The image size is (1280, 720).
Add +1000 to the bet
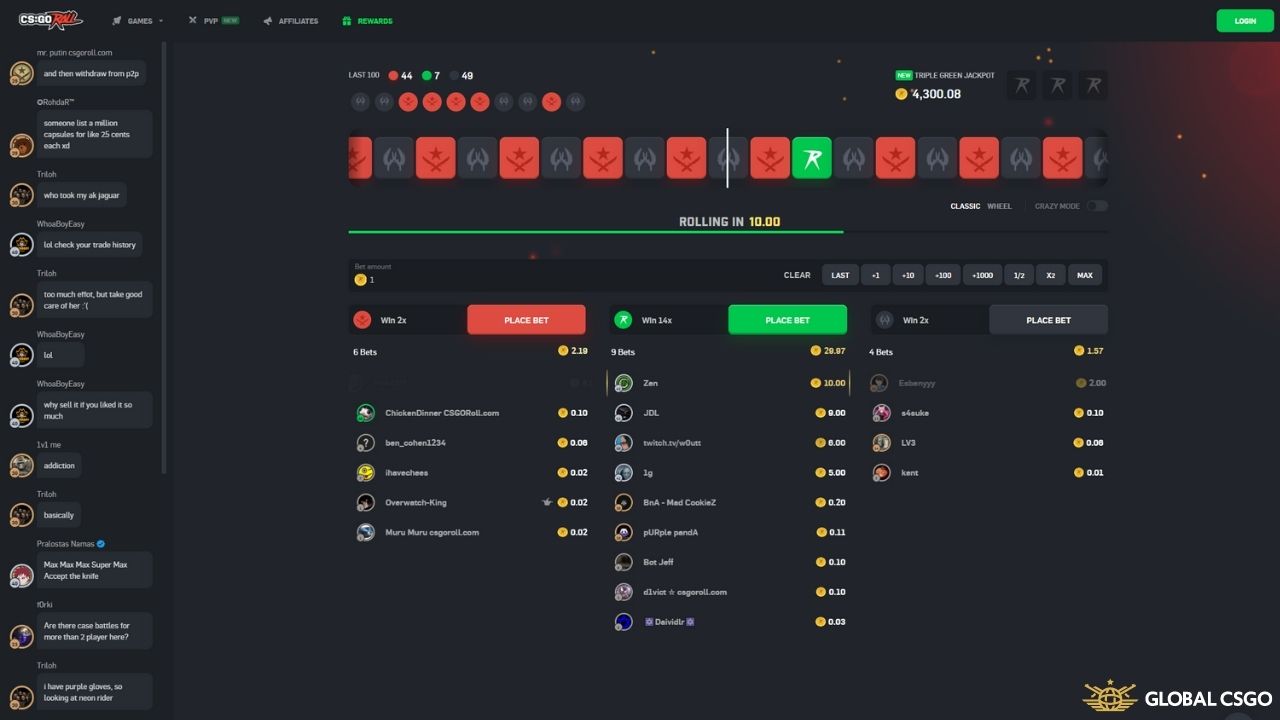coord(982,275)
